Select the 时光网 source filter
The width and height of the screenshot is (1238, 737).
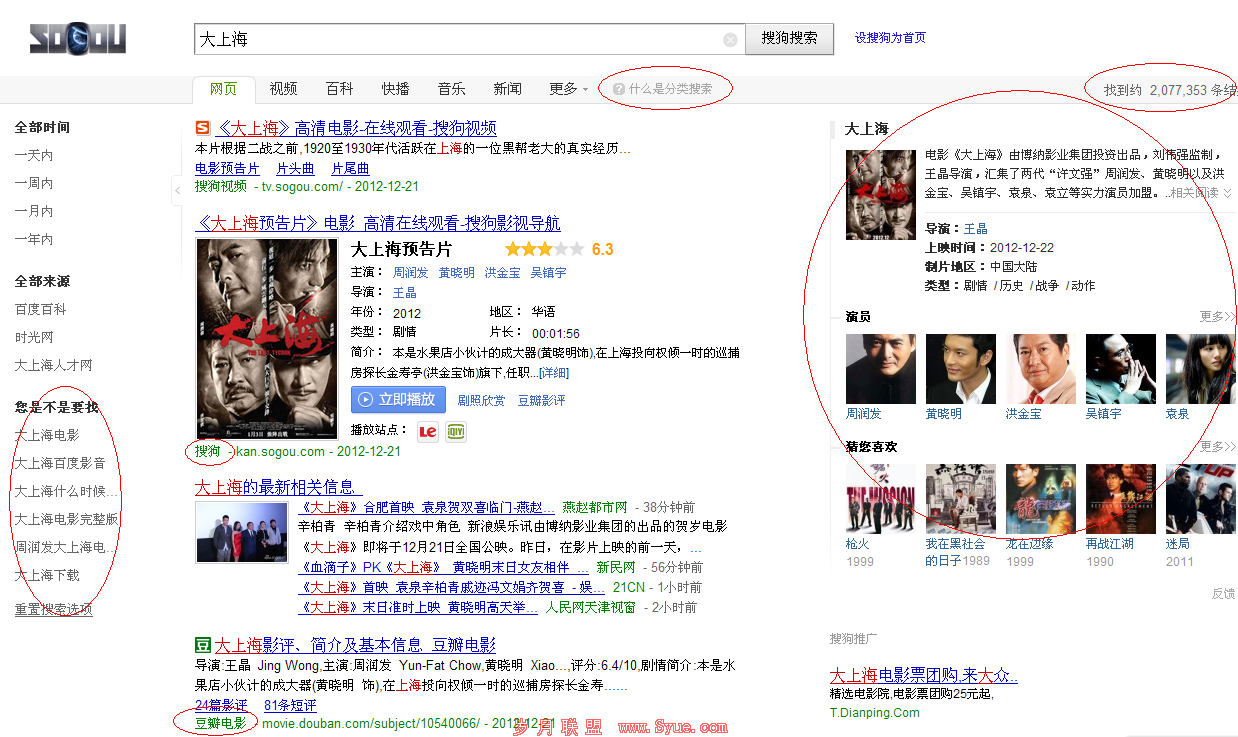34,338
